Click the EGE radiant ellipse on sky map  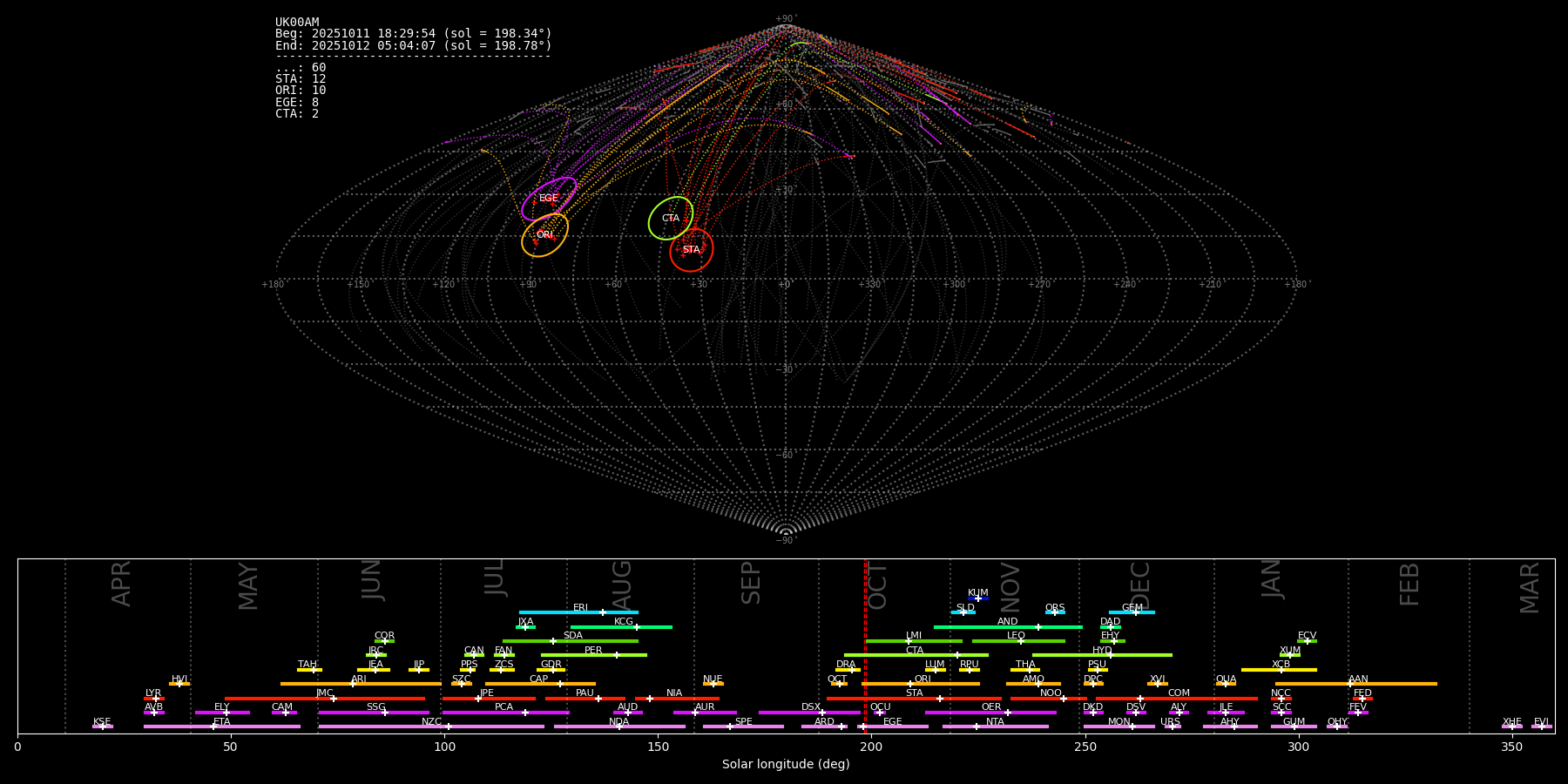click(549, 199)
